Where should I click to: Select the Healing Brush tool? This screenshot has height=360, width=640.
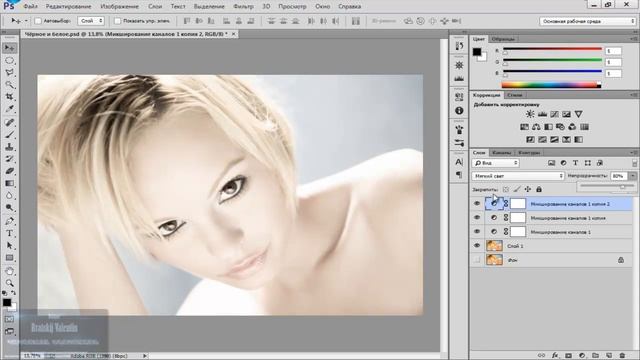(x=9, y=122)
